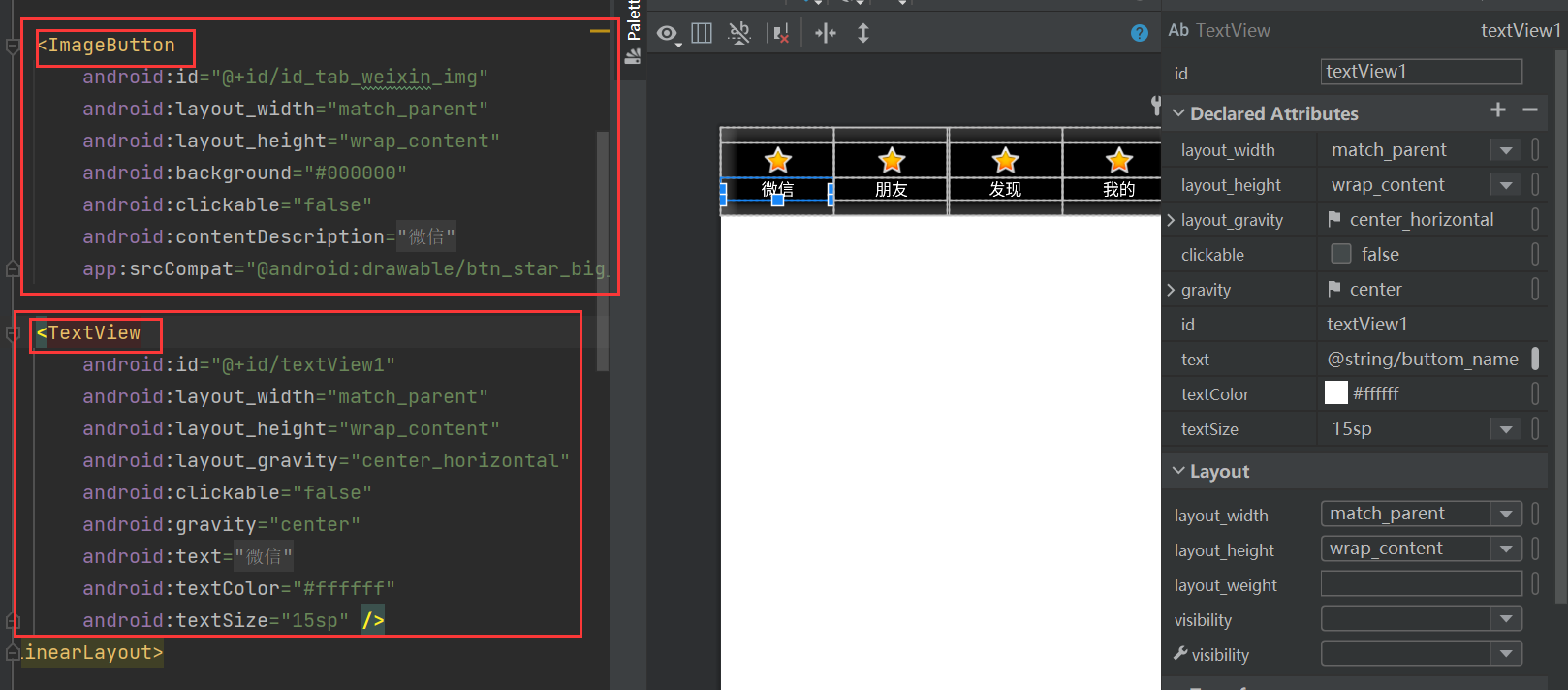
Task: Click android:textColor="#ffffff" code line
Action: click(238, 589)
